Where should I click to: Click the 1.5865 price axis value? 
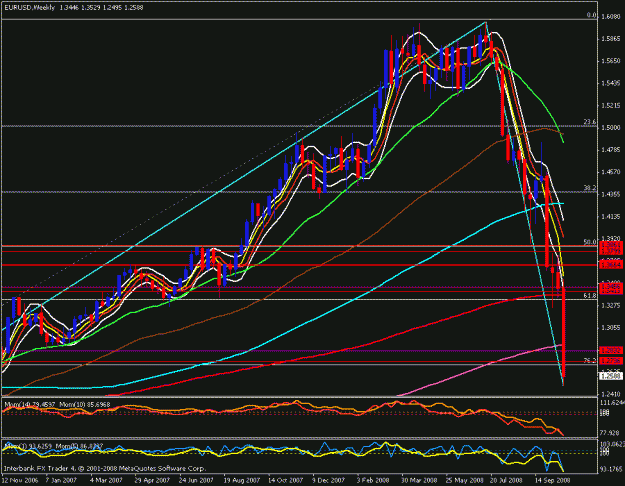(x=611, y=39)
